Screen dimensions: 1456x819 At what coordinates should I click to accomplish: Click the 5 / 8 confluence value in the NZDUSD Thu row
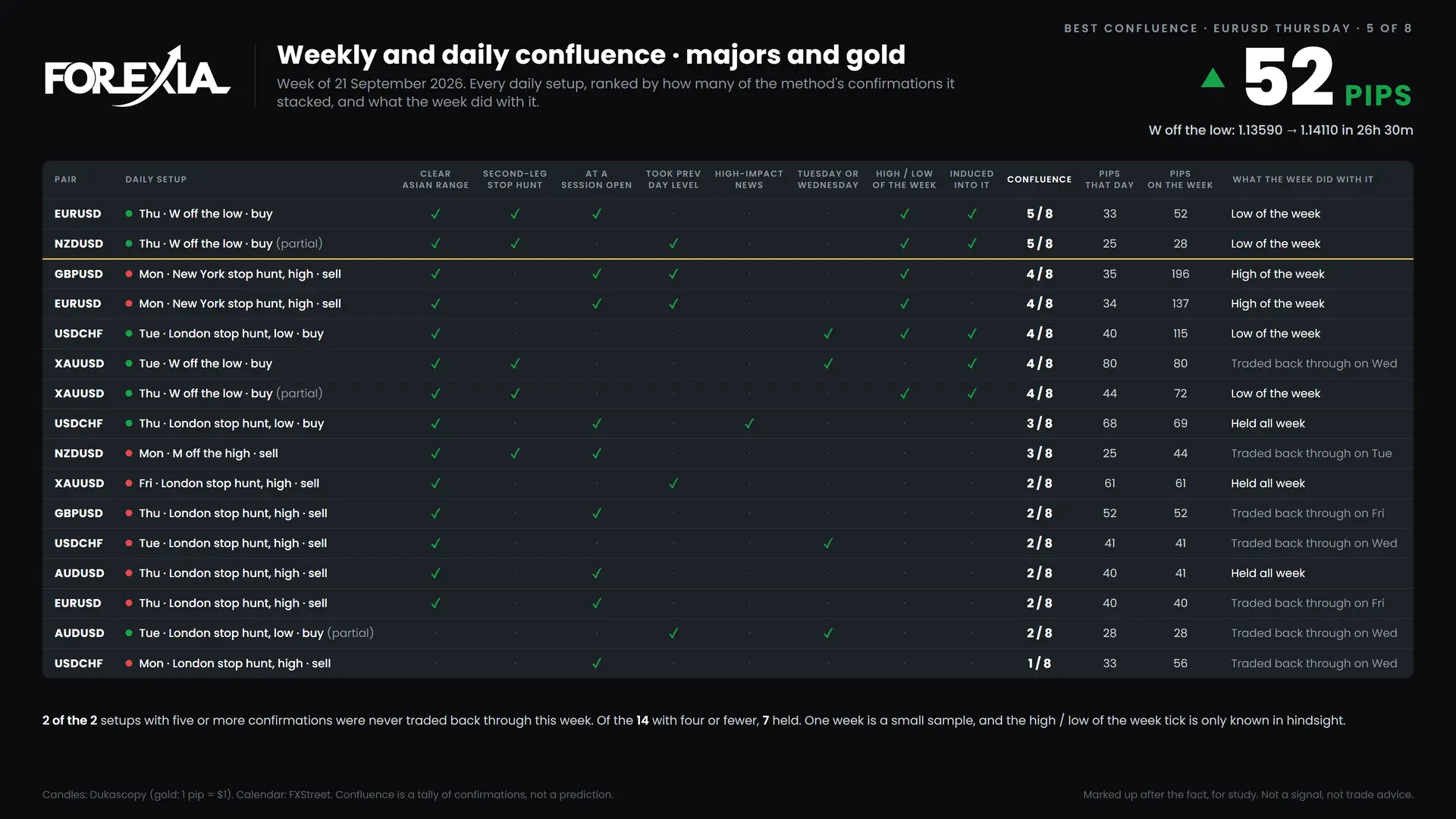pyautogui.click(x=1039, y=244)
